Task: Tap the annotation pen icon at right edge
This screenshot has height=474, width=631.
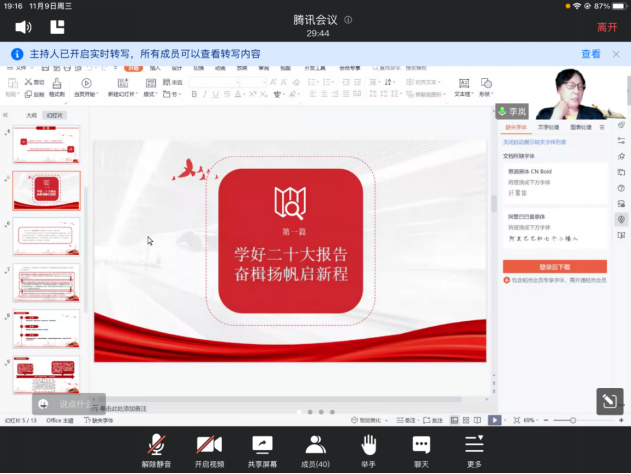Action: point(608,401)
